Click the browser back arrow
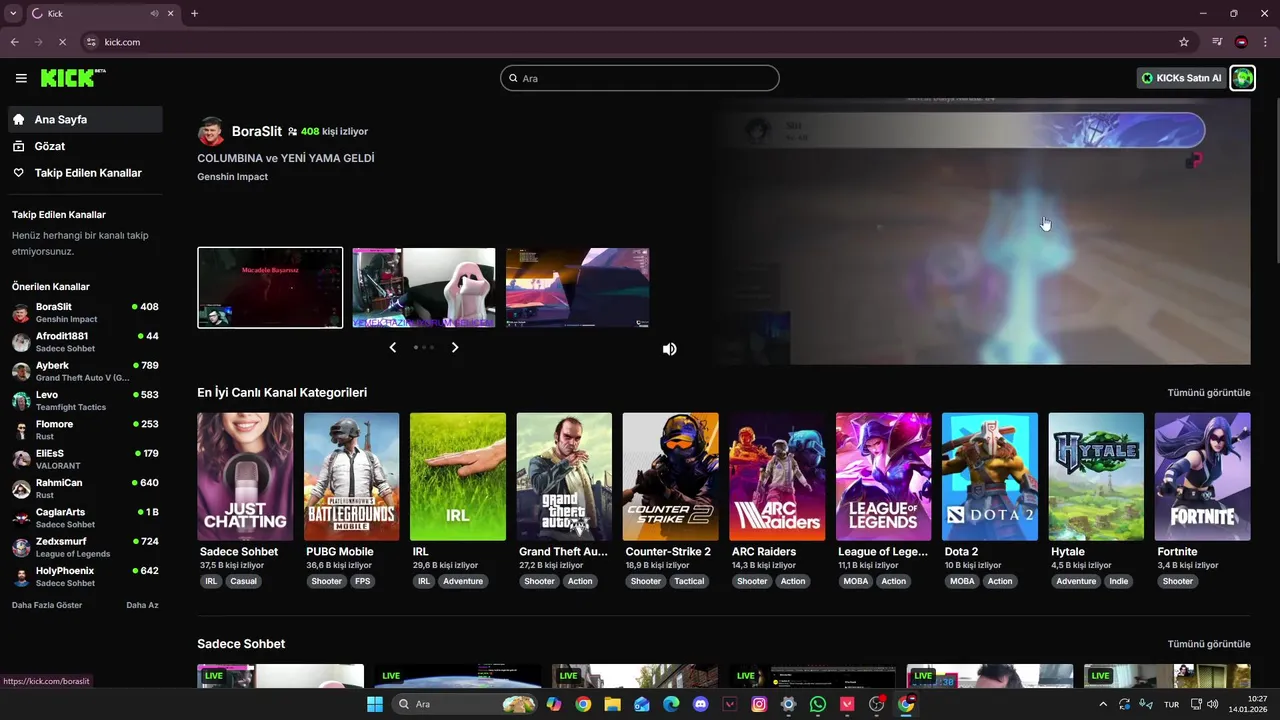This screenshot has width=1280, height=720. point(15,42)
